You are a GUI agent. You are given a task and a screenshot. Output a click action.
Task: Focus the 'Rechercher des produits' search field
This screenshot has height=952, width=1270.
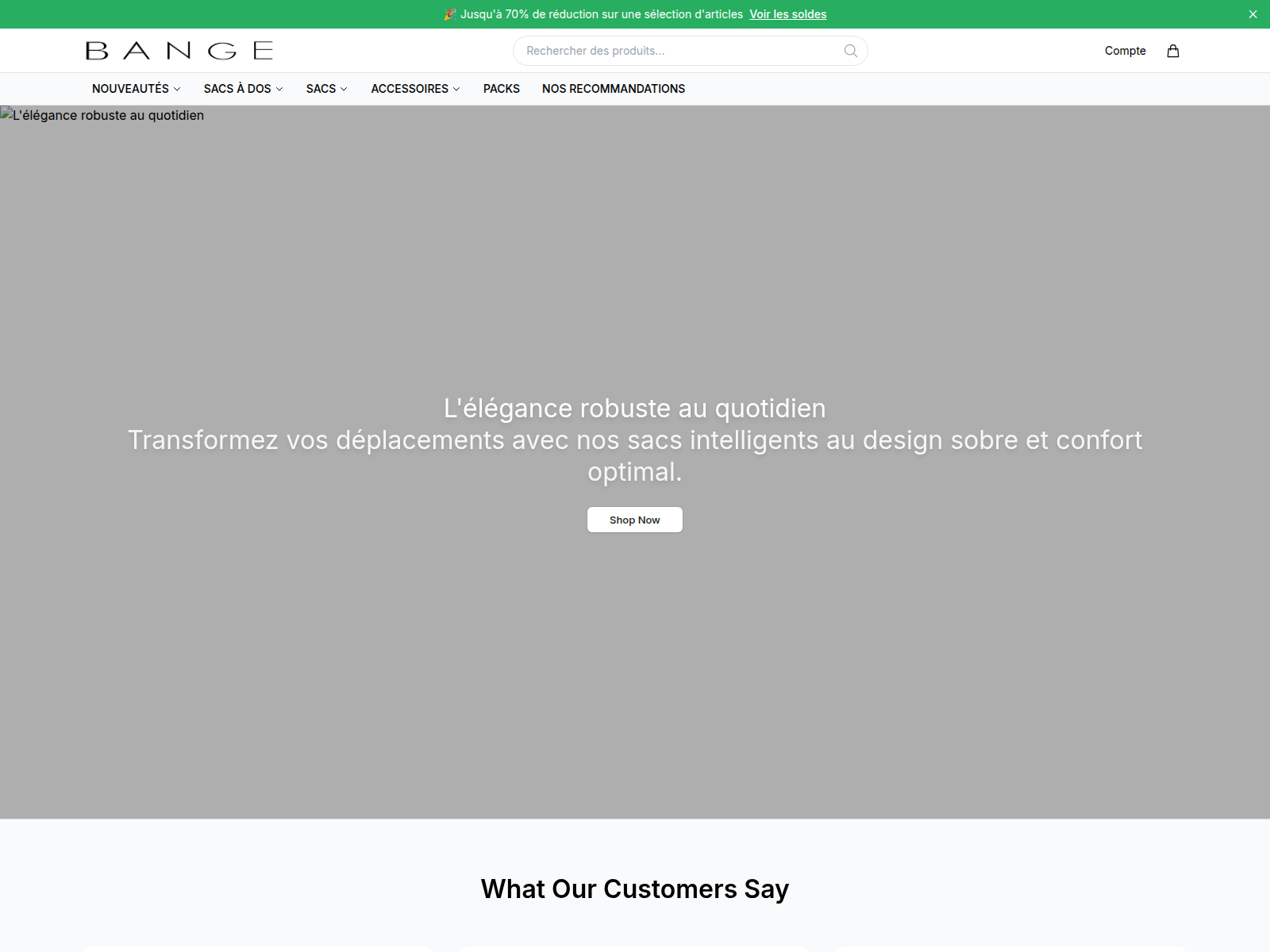click(691, 51)
